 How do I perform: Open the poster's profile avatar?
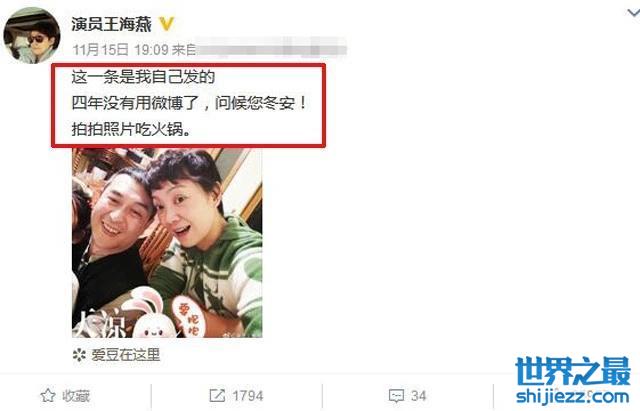32,36
